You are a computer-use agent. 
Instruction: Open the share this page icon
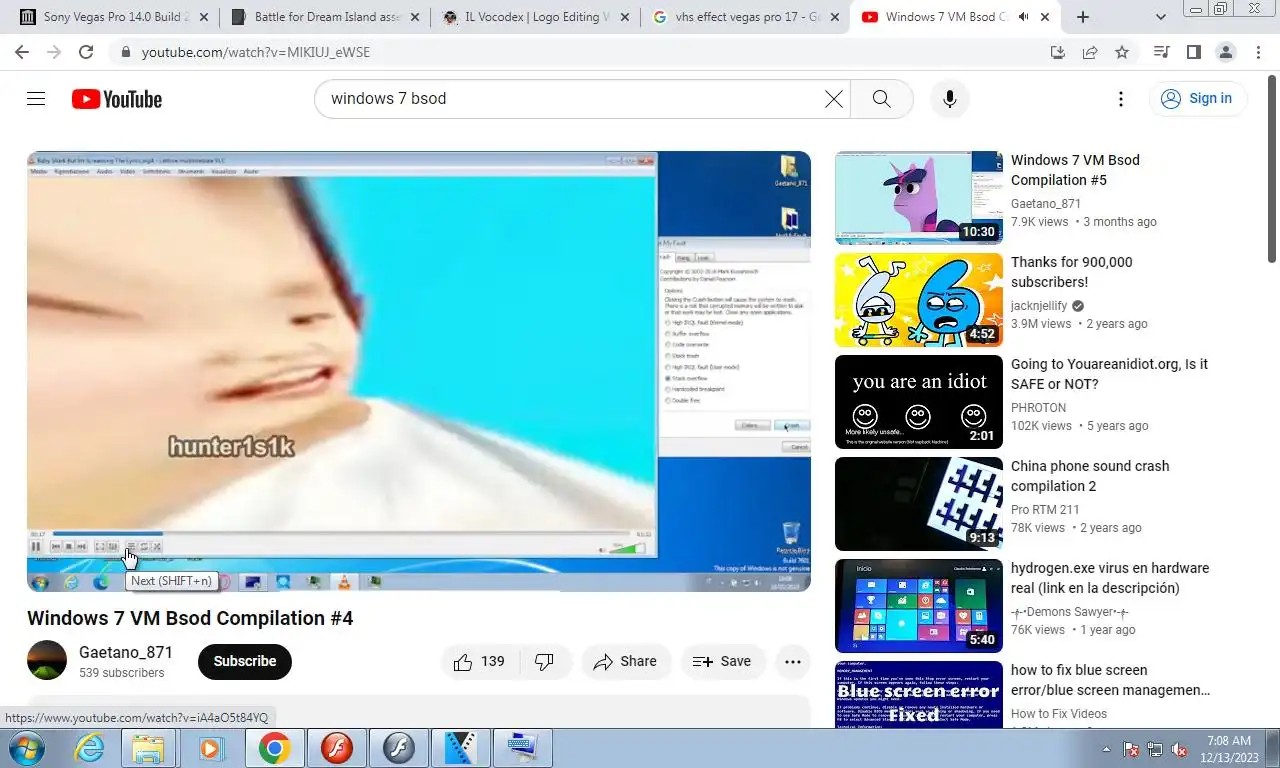point(1090,52)
